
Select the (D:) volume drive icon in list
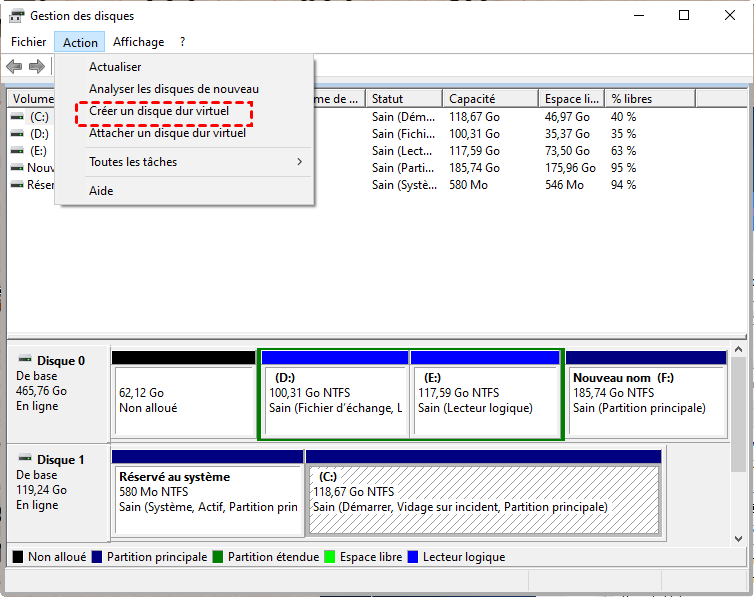(x=17, y=134)
